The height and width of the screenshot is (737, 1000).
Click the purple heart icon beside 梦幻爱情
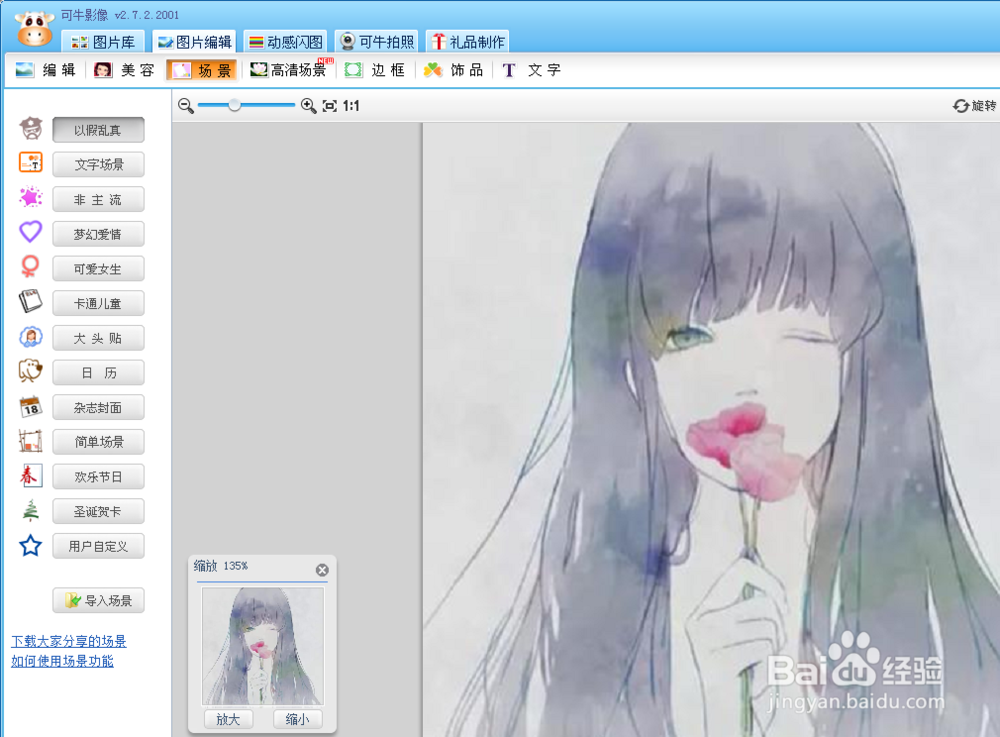pyautogui.click(x=31, y=231)
